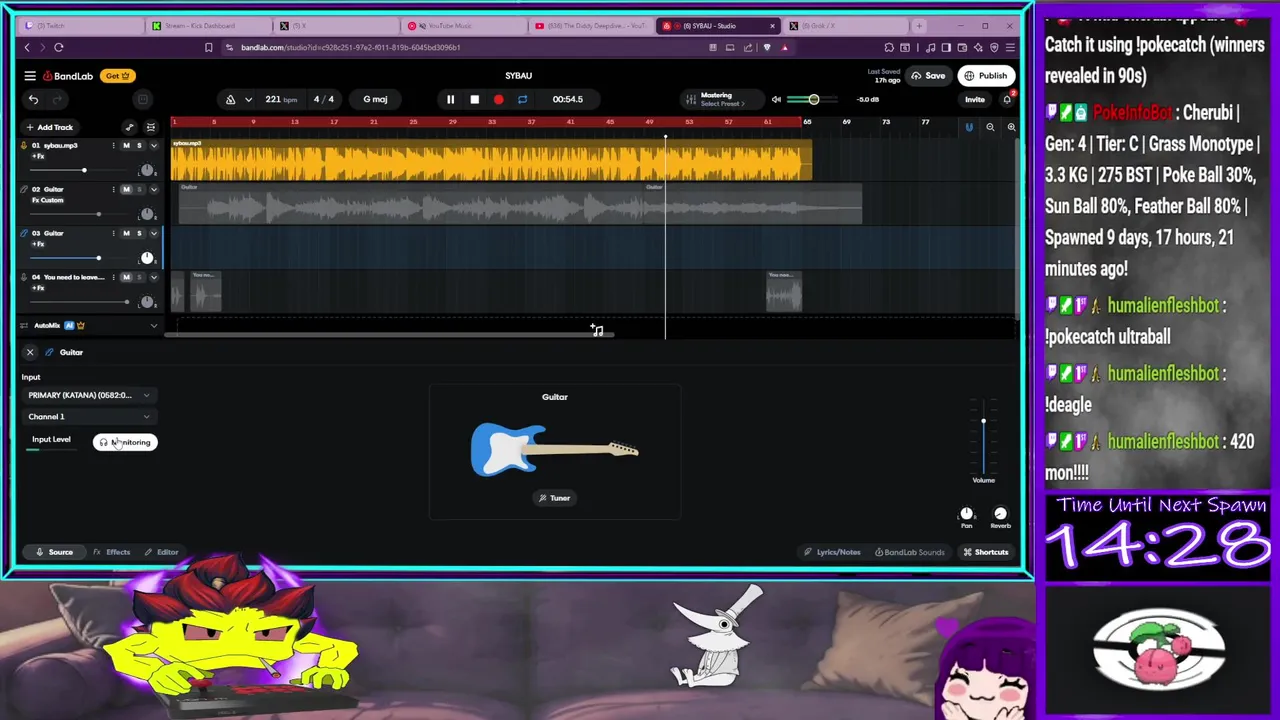
Task: Mute track 01 sybau.mp3
Action: (126, 146)
